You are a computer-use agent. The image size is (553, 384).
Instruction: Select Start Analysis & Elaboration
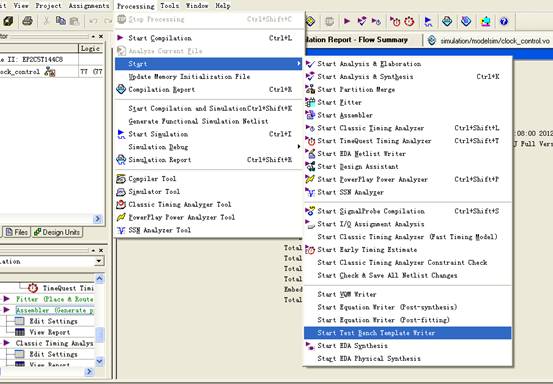pyautogui.click(x=408, y=64)
